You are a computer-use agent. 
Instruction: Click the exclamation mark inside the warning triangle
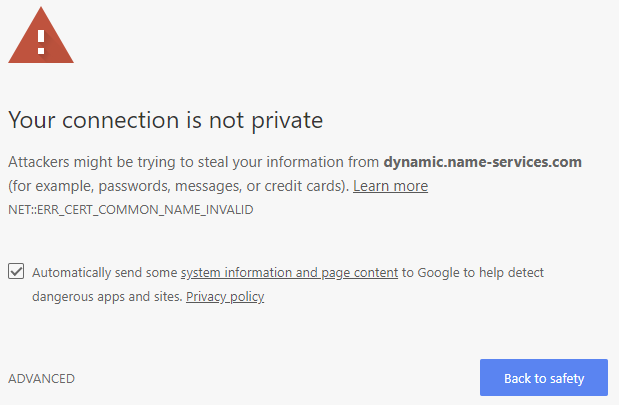point(41,42)
